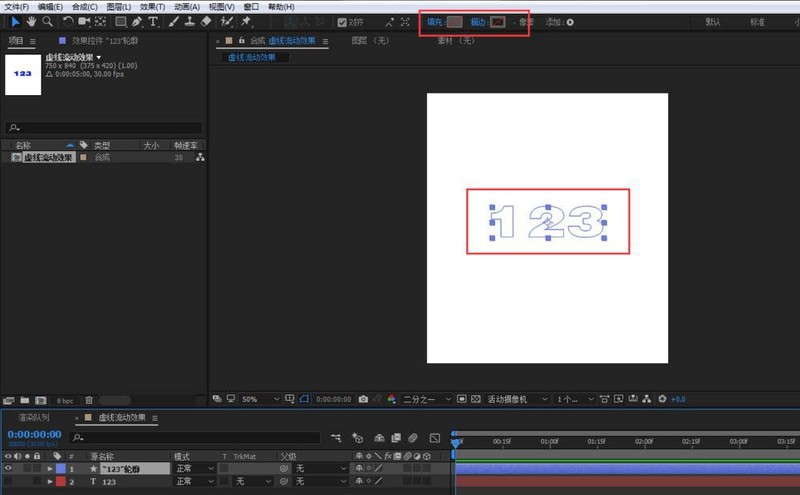Expand the "123" 轮廓 layer properties
Image resolution: width=800 pixels, height=495 pixels.
[50, 468]
